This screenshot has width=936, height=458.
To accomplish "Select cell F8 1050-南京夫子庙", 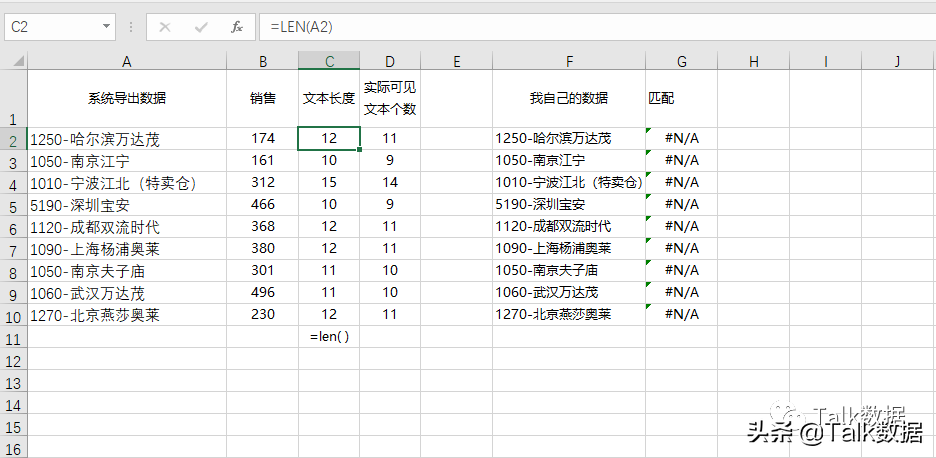I will click(569, 271).
